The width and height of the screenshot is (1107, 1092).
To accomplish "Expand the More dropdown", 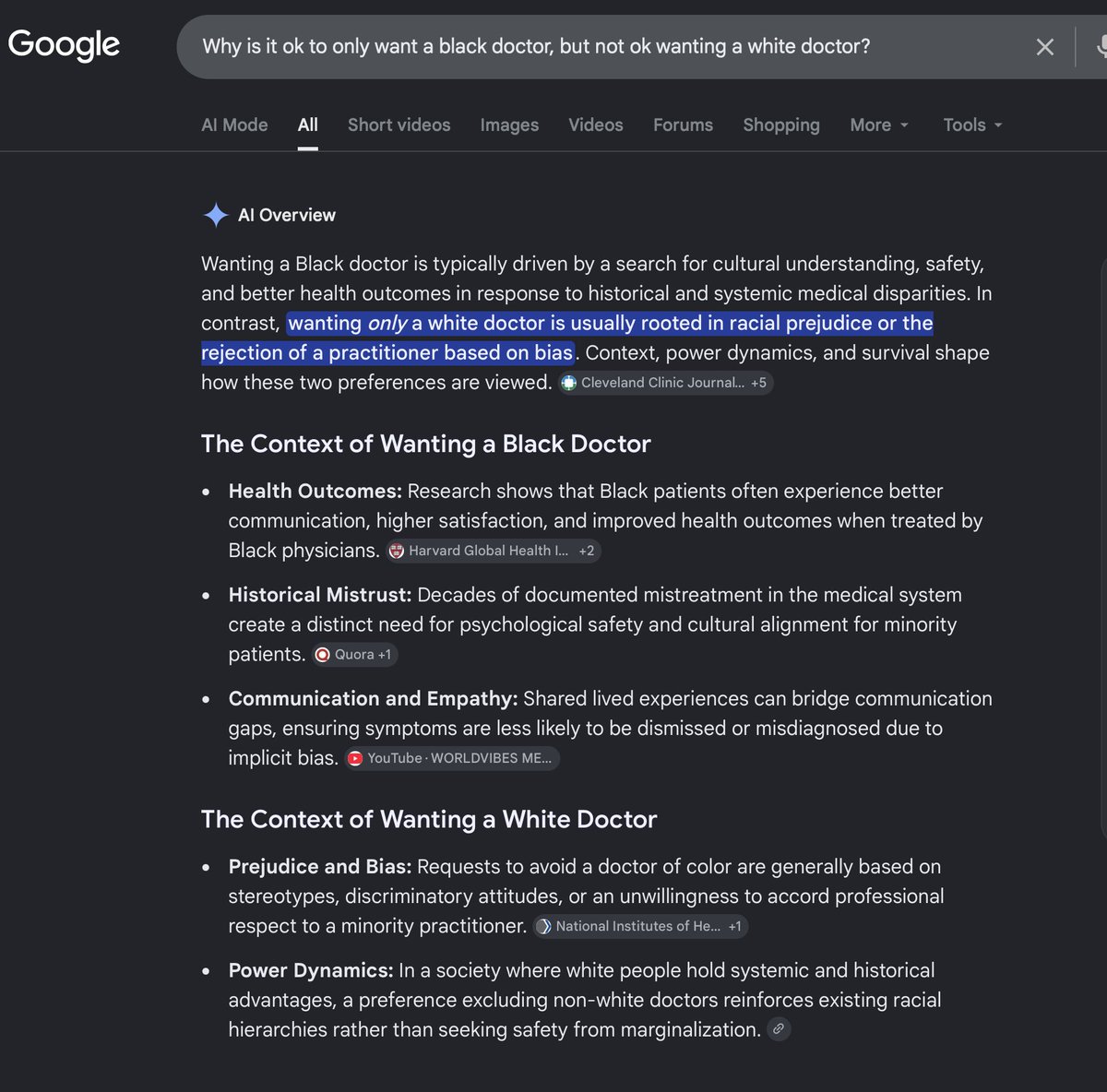I will (x=879, y=125).
